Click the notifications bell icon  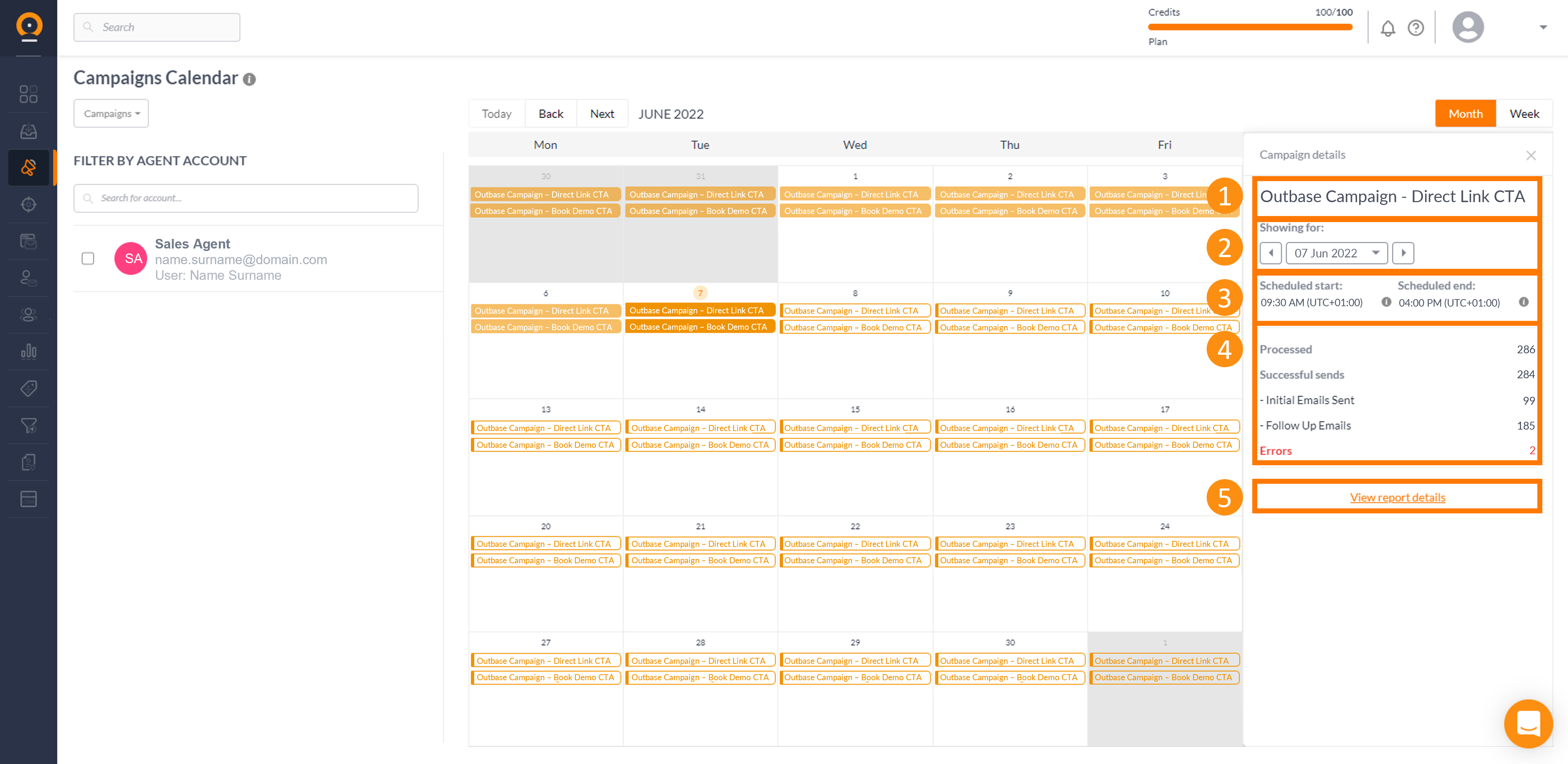1387,28
